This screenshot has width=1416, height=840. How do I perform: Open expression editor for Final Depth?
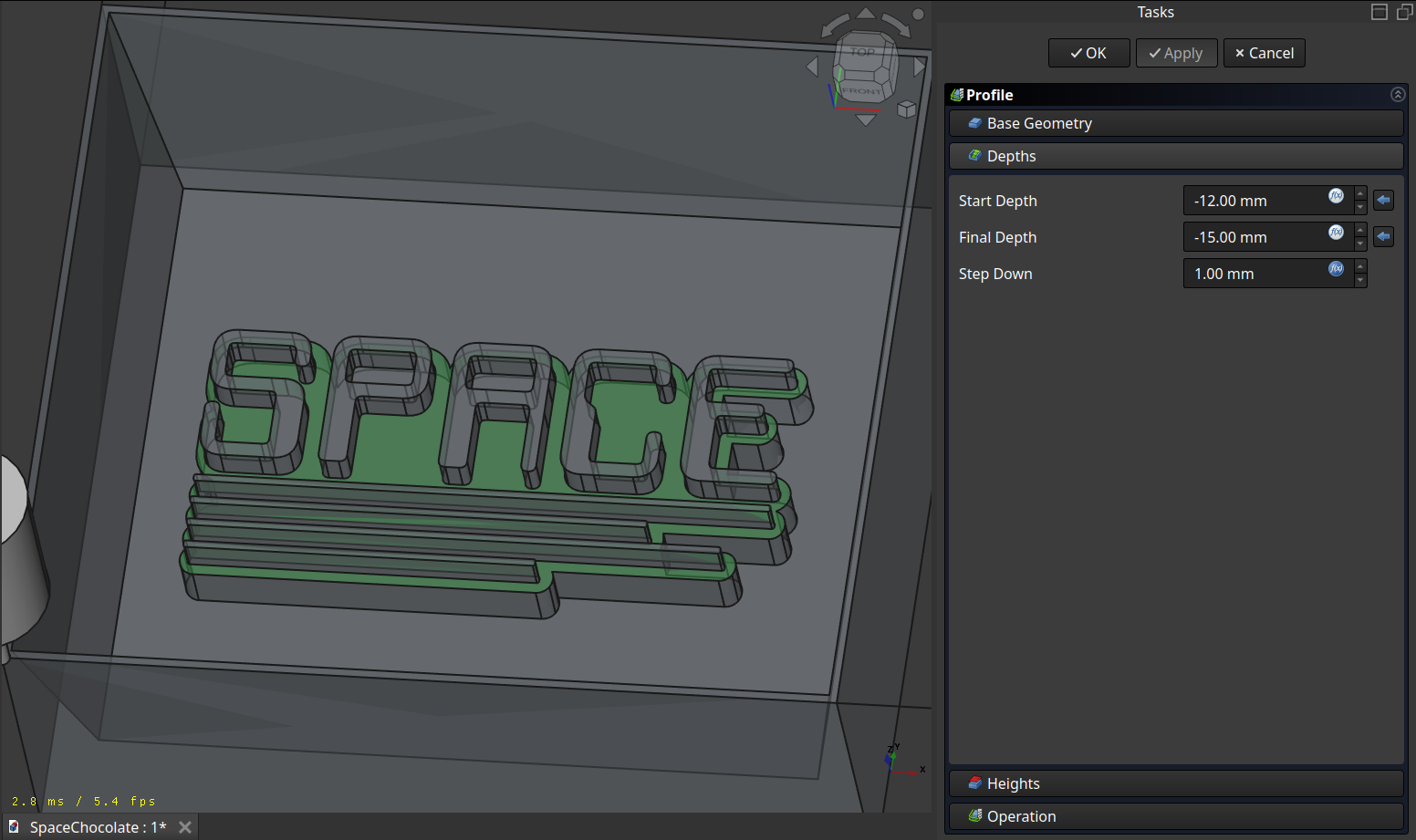pos(1336,233)
